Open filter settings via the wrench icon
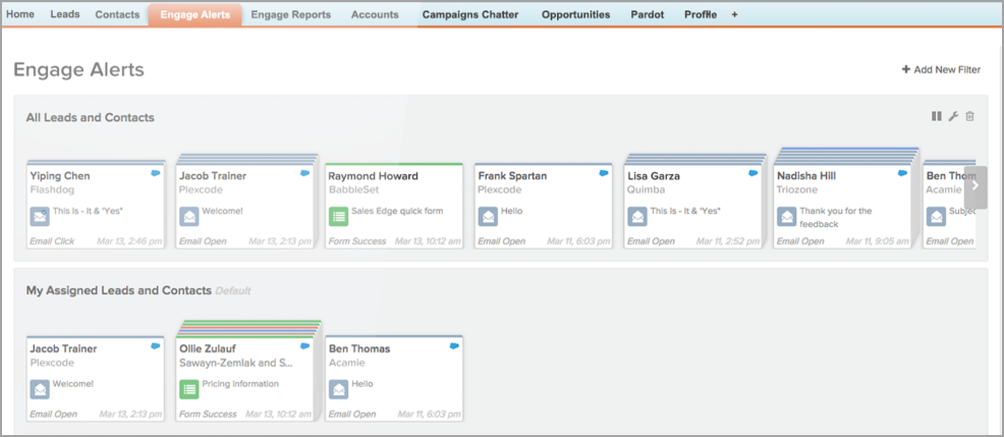This screenshot has height=437, width=1004. (953, 116)
